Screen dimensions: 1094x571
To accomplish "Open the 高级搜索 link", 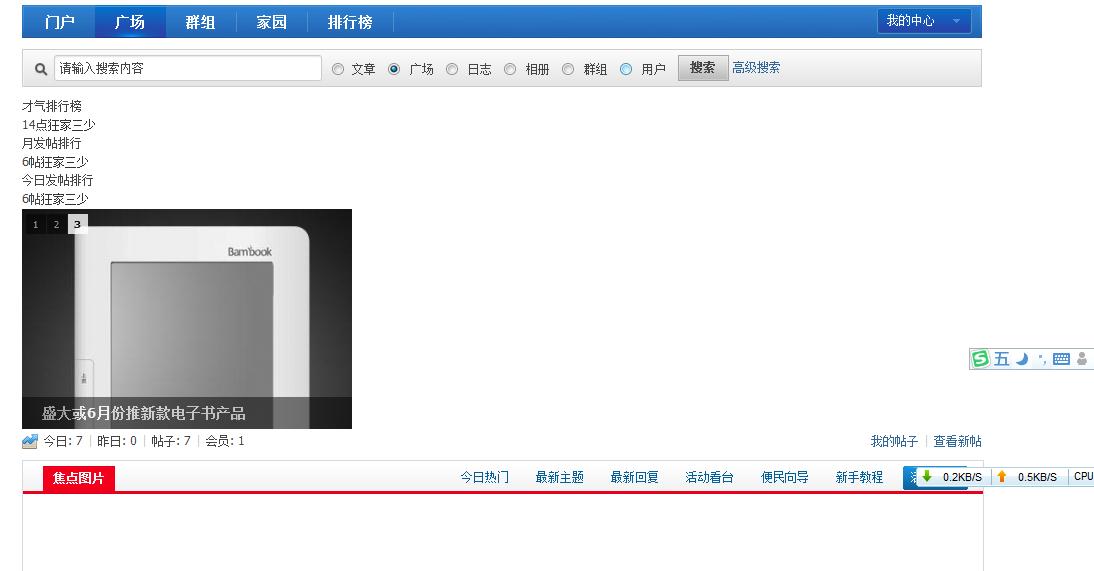I will [x=756, y=68].
